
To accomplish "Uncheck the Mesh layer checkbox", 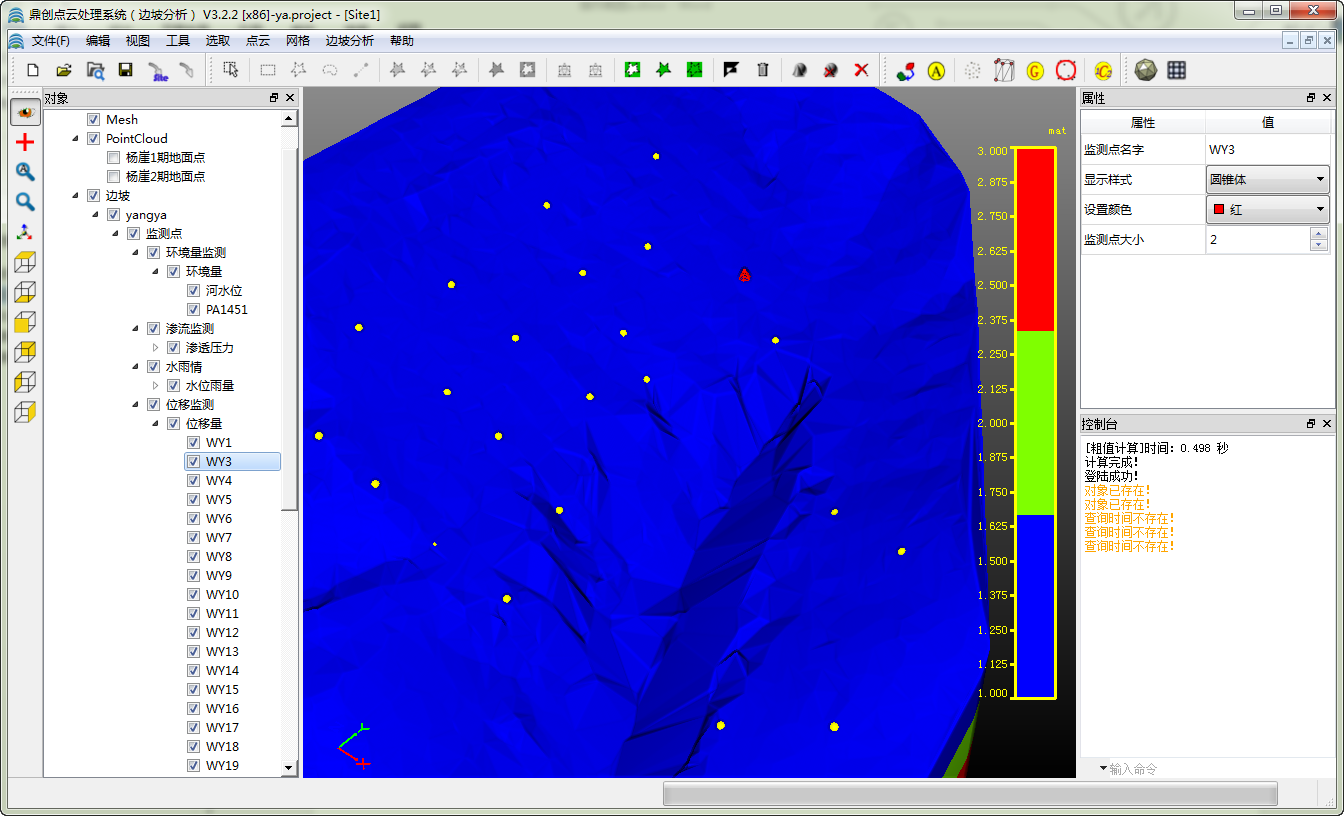I will 94,120.
